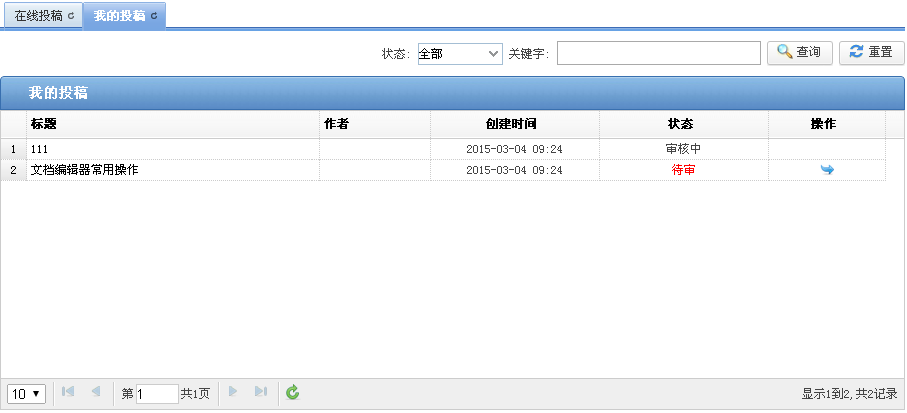Click the reload icon on 在线投稿 tab
Image resolution: width=907 pixels, height=413 pixels.
point(70,17)
